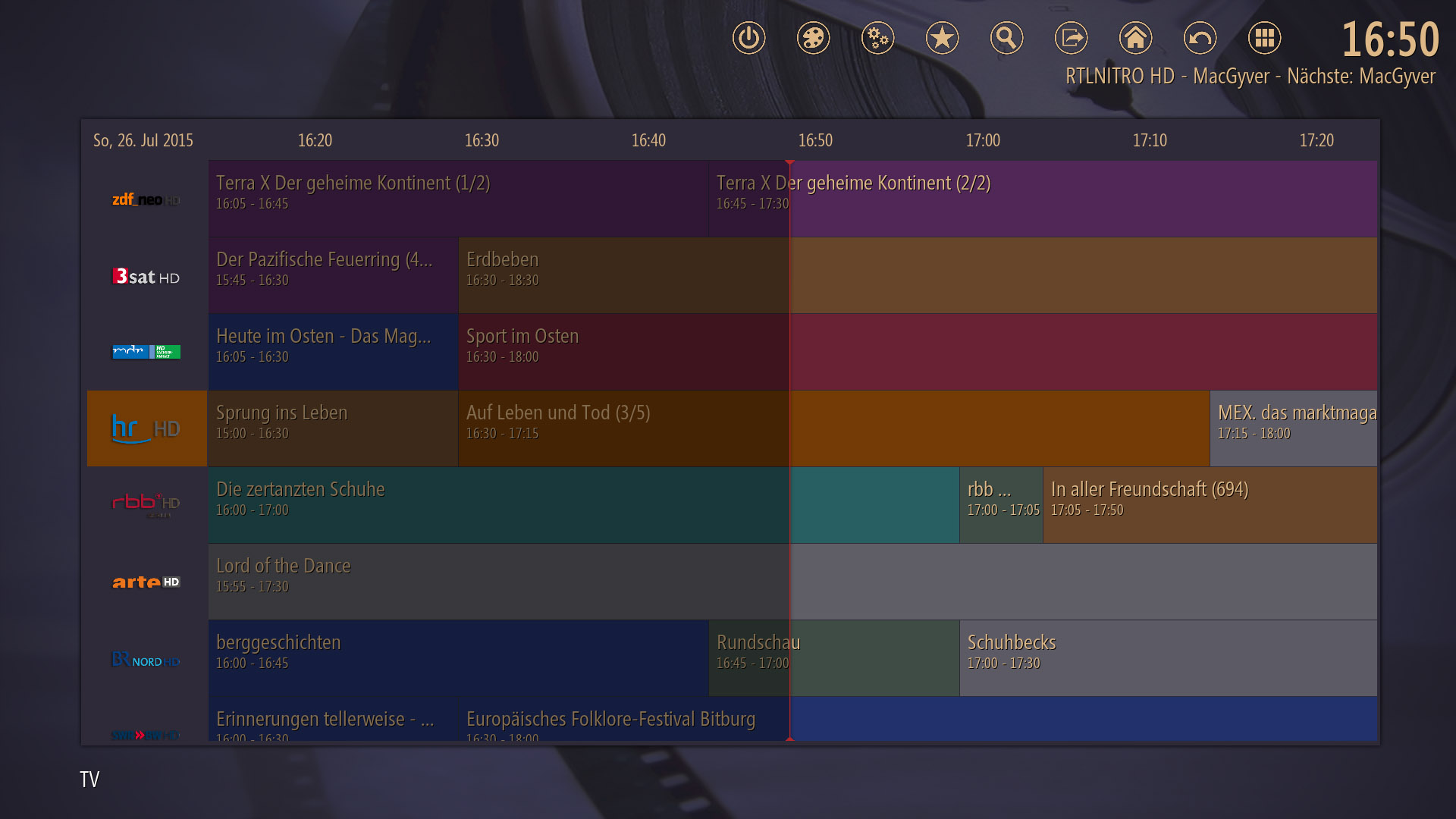Viewport: 1456px width, 819px height.
Task: Click the 16:20 time header
Action: (315, 140)
